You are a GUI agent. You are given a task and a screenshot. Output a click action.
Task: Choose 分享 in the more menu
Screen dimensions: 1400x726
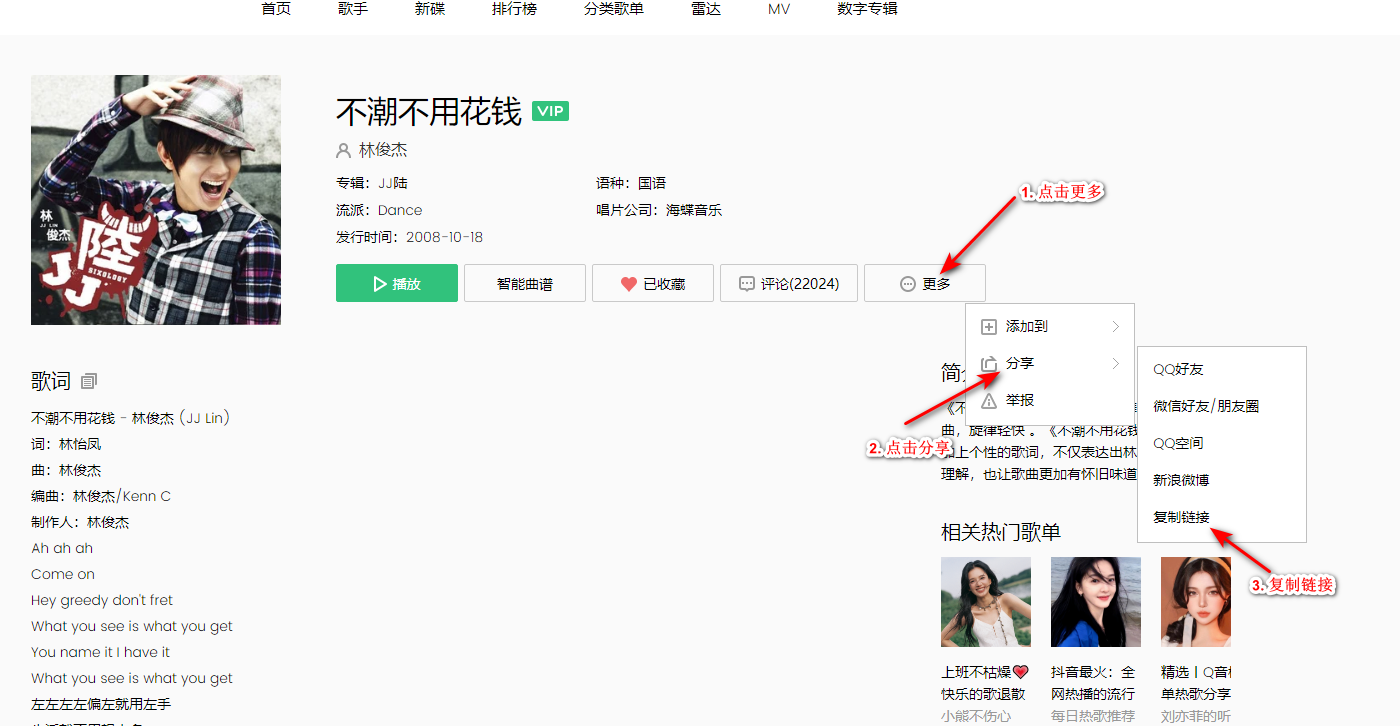[1050, 364]
